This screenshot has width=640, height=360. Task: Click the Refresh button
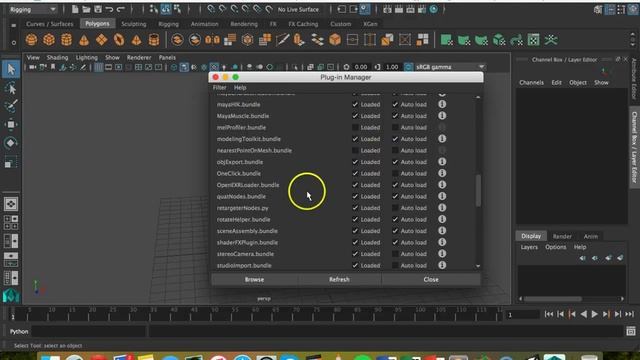tap(339, 280)
